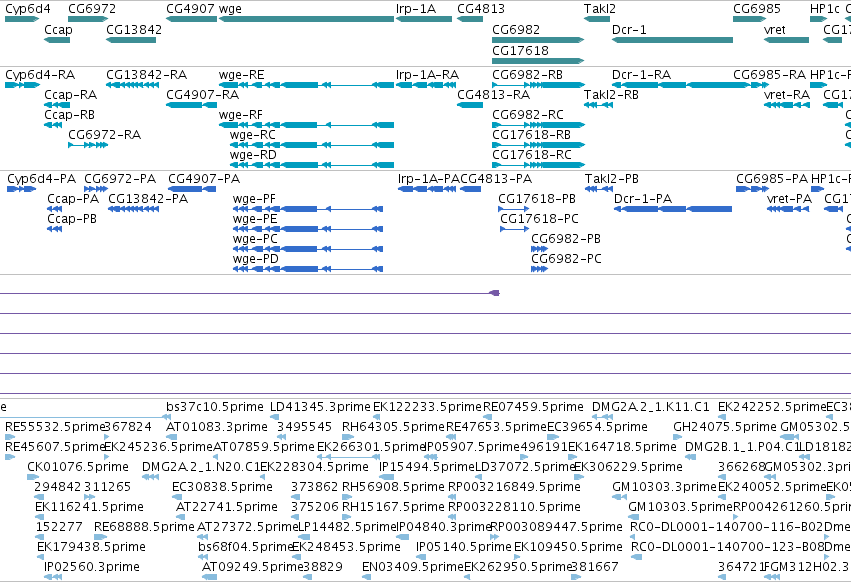Click the CG6985 gene label
Image resolution: width=851 pixels, height=582 pixels.
pos(757,9)
